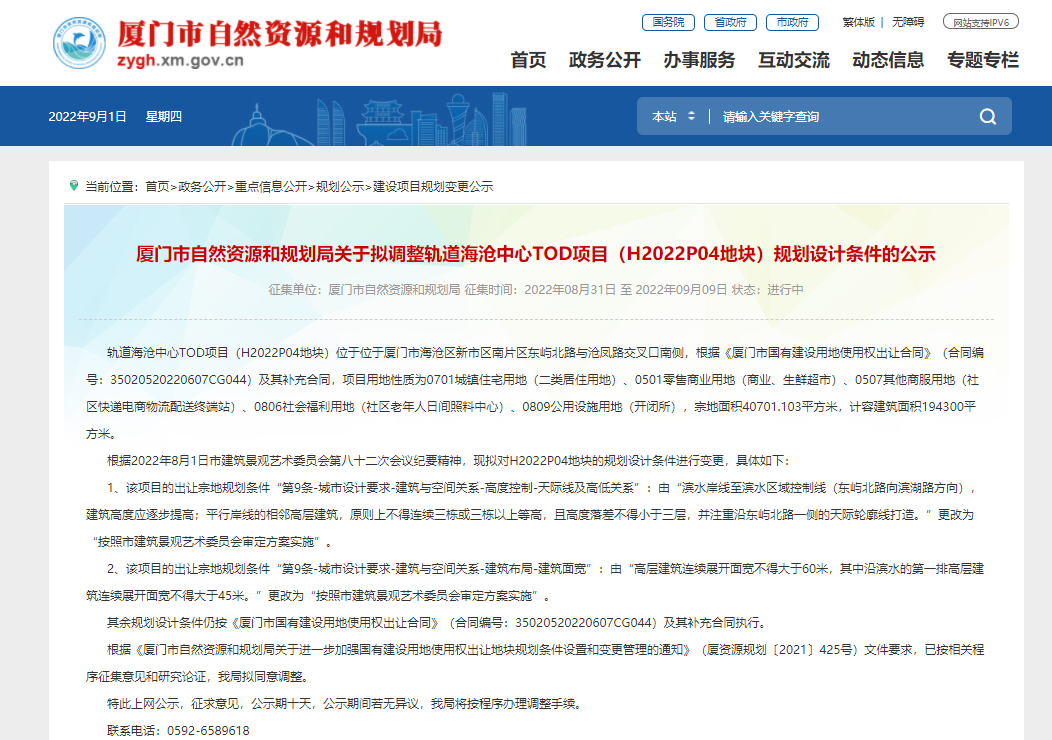The height and width of the screenshot is (740, 1052).
Task: Go to 政务公开 in the breadcrumb
Action: 203,187
